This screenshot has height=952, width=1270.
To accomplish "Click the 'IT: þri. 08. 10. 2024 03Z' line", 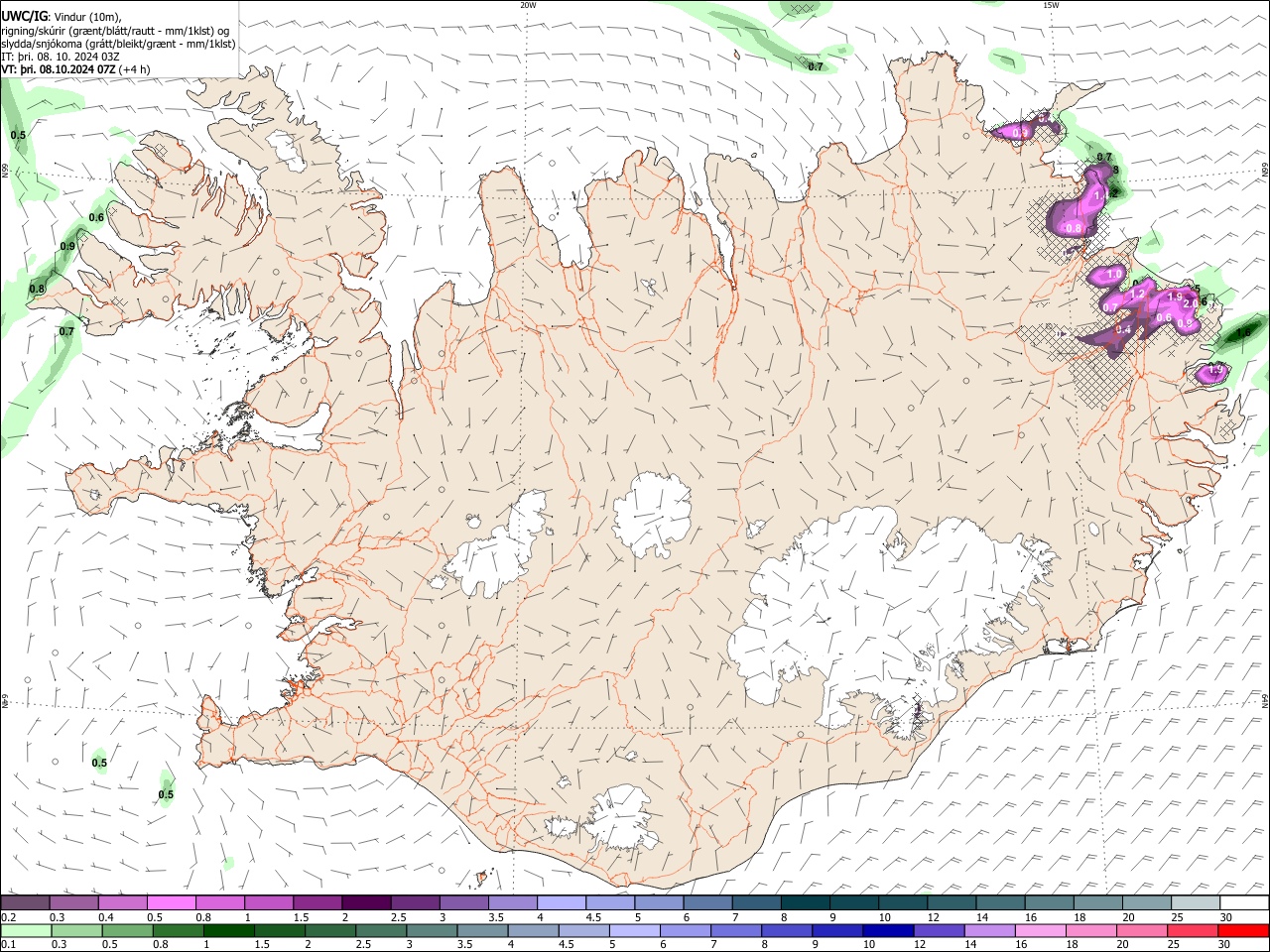I will pos(61,57).
